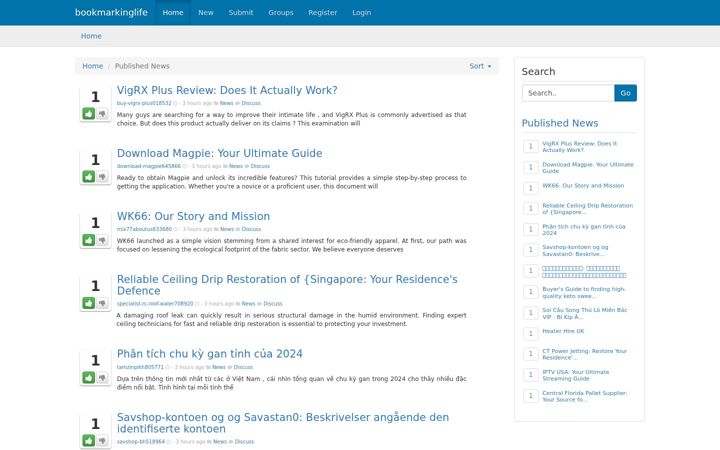Open sidebar link 'Heater Hire UK'
Image resolution: width=720 pixels, height=450 pixels.
[563, 331]
